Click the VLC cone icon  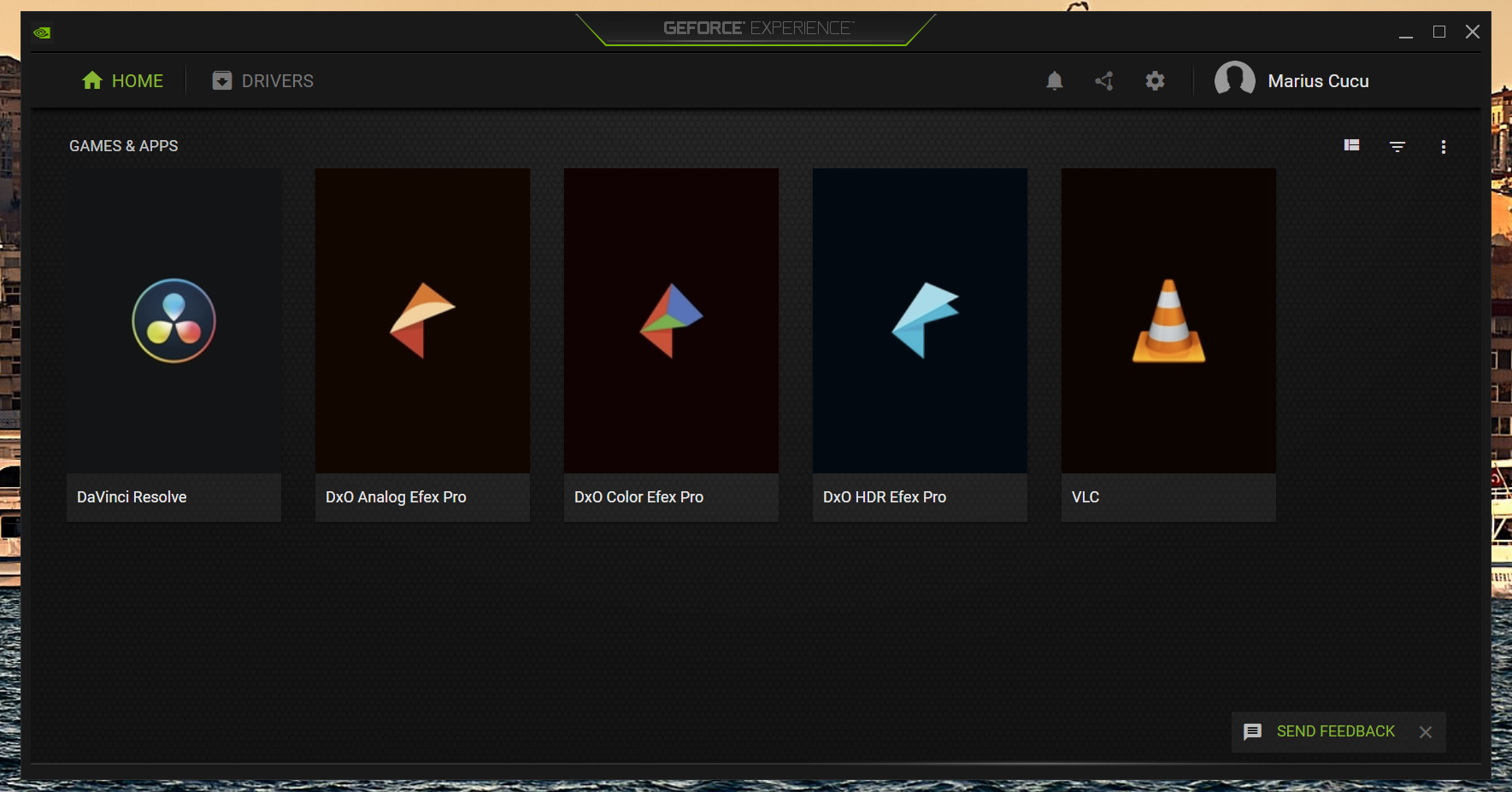(x=1168, y=321)
